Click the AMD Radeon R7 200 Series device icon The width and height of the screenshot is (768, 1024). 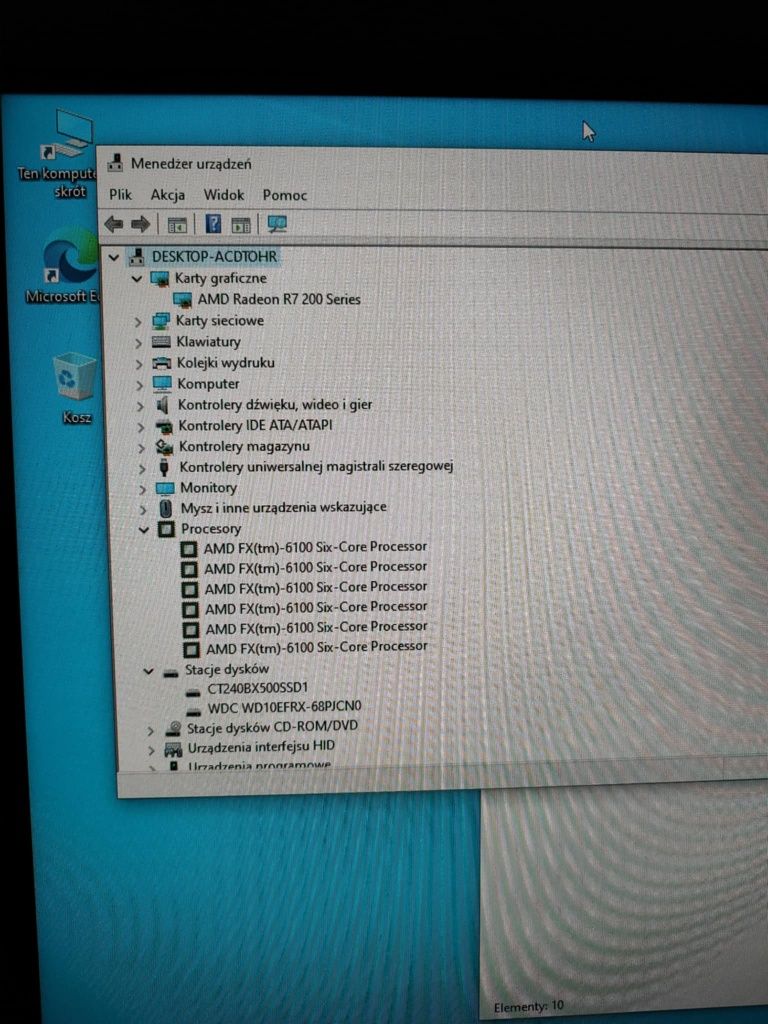click(x=183, y=300)
